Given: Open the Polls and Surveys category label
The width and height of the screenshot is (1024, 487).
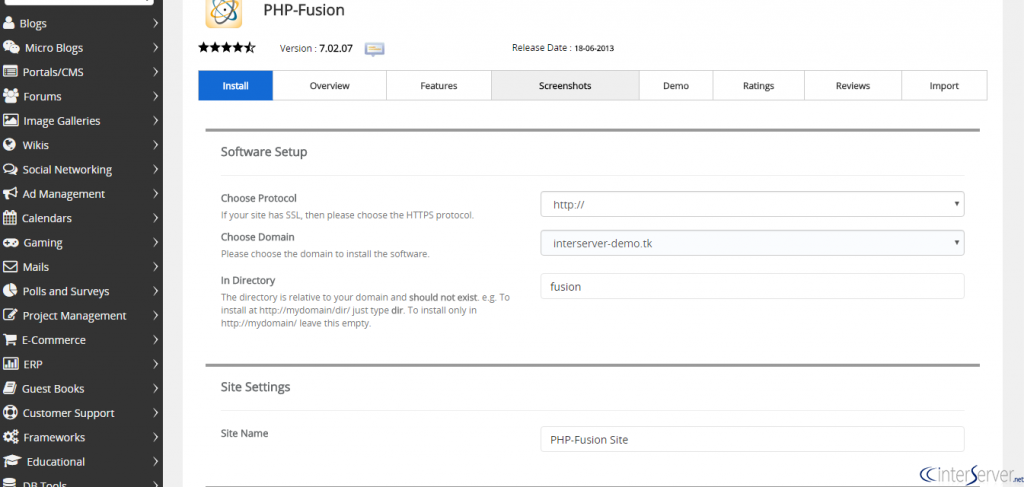Looking at the screenshot, I should click(x=66, y=291).
